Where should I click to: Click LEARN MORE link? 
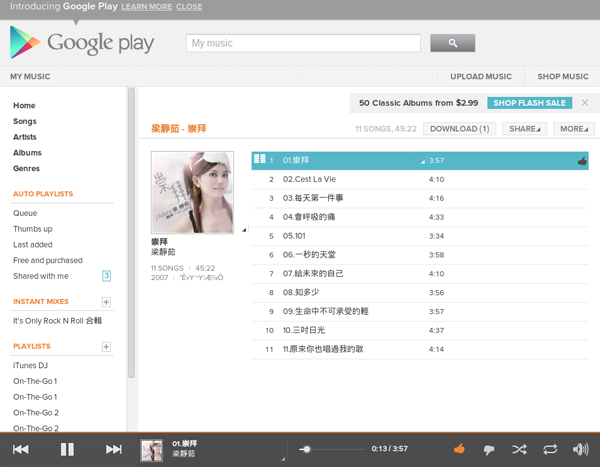(147, 7)
